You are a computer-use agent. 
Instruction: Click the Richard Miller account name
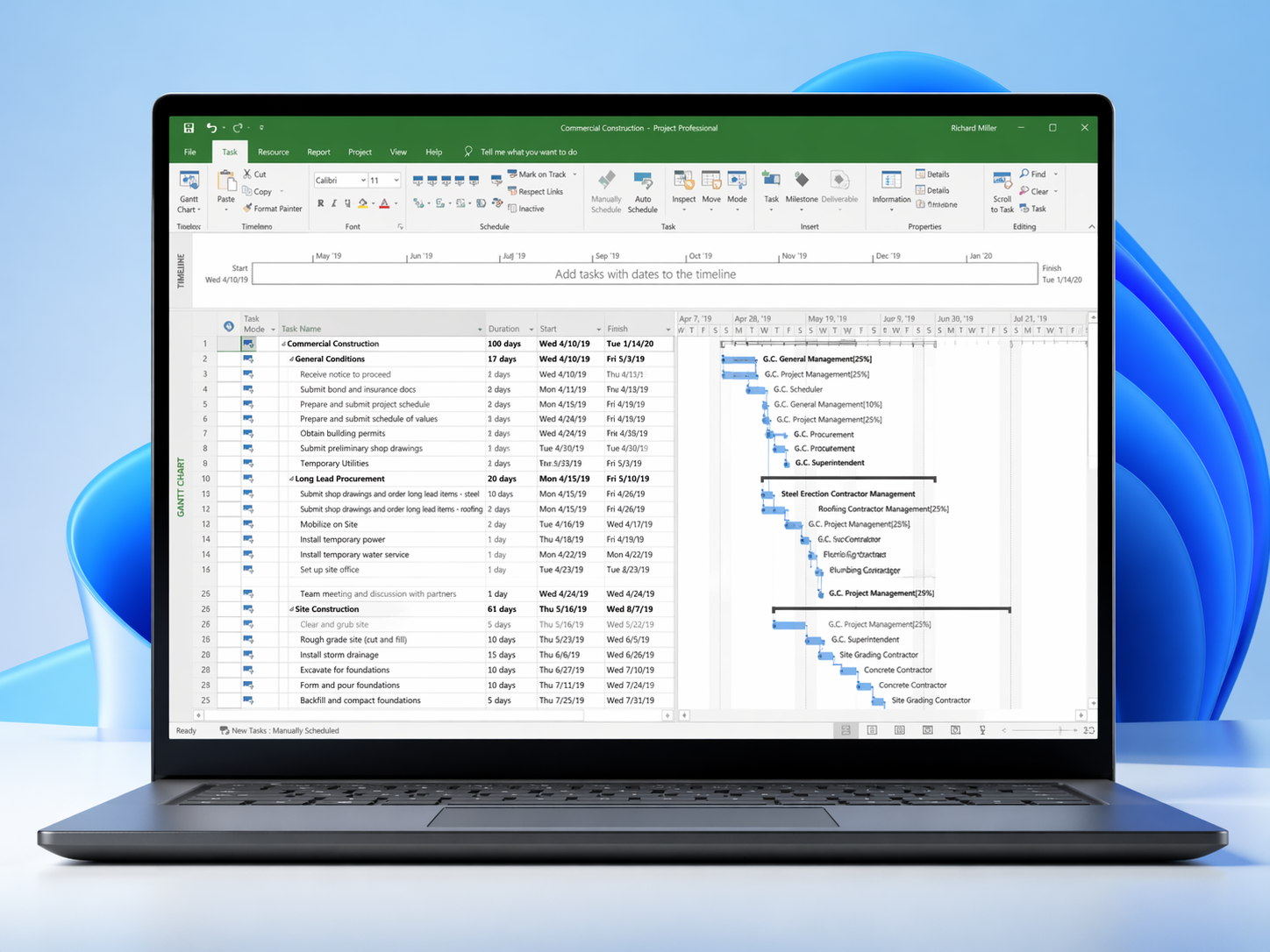974,128
